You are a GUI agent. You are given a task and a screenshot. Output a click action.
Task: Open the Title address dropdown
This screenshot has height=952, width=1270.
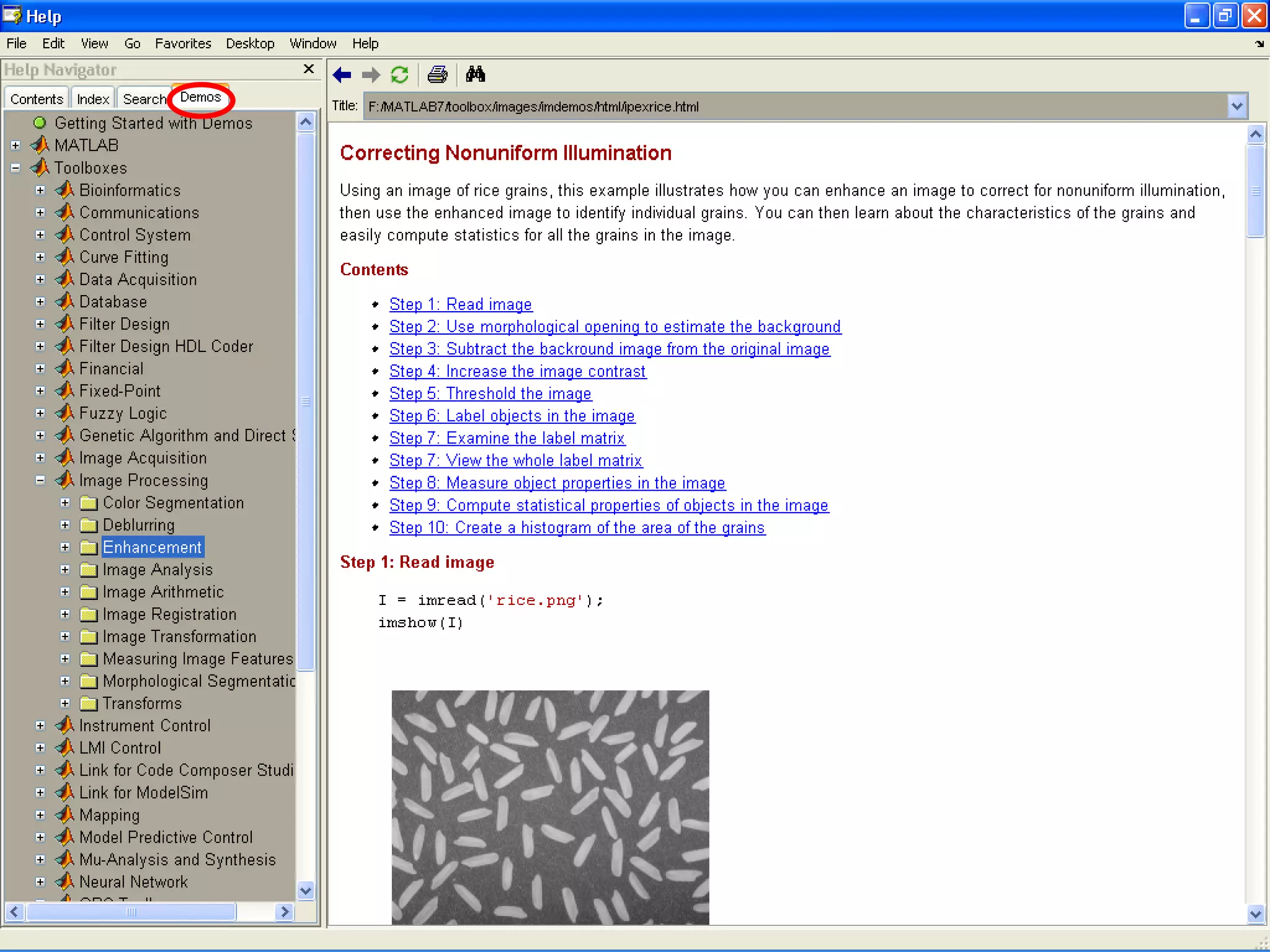pos(1237,106)
